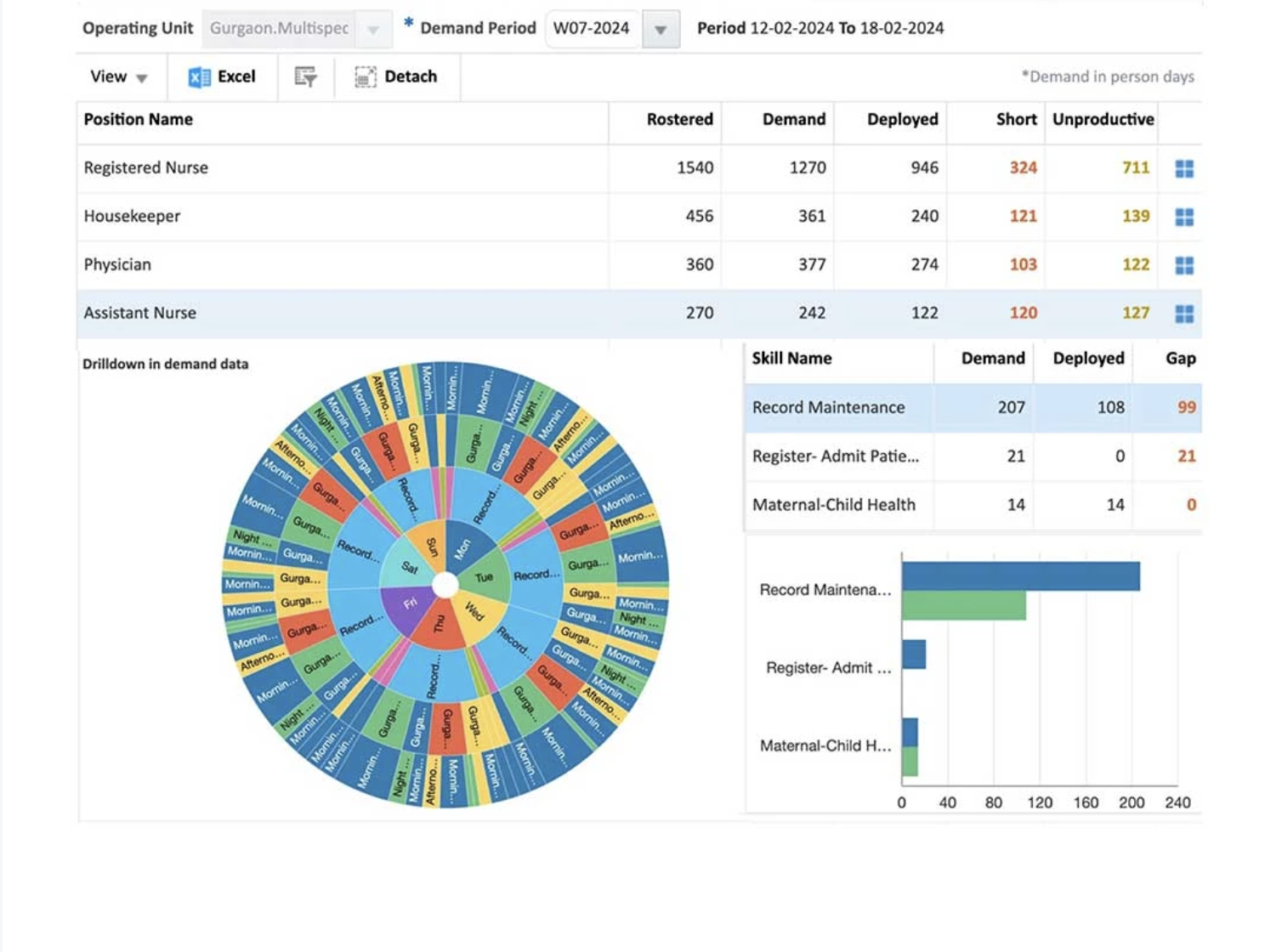The width and height of the screenshot is (1265, 952).
Task: Select the Housekeeper row
Action: pos(639,217)
